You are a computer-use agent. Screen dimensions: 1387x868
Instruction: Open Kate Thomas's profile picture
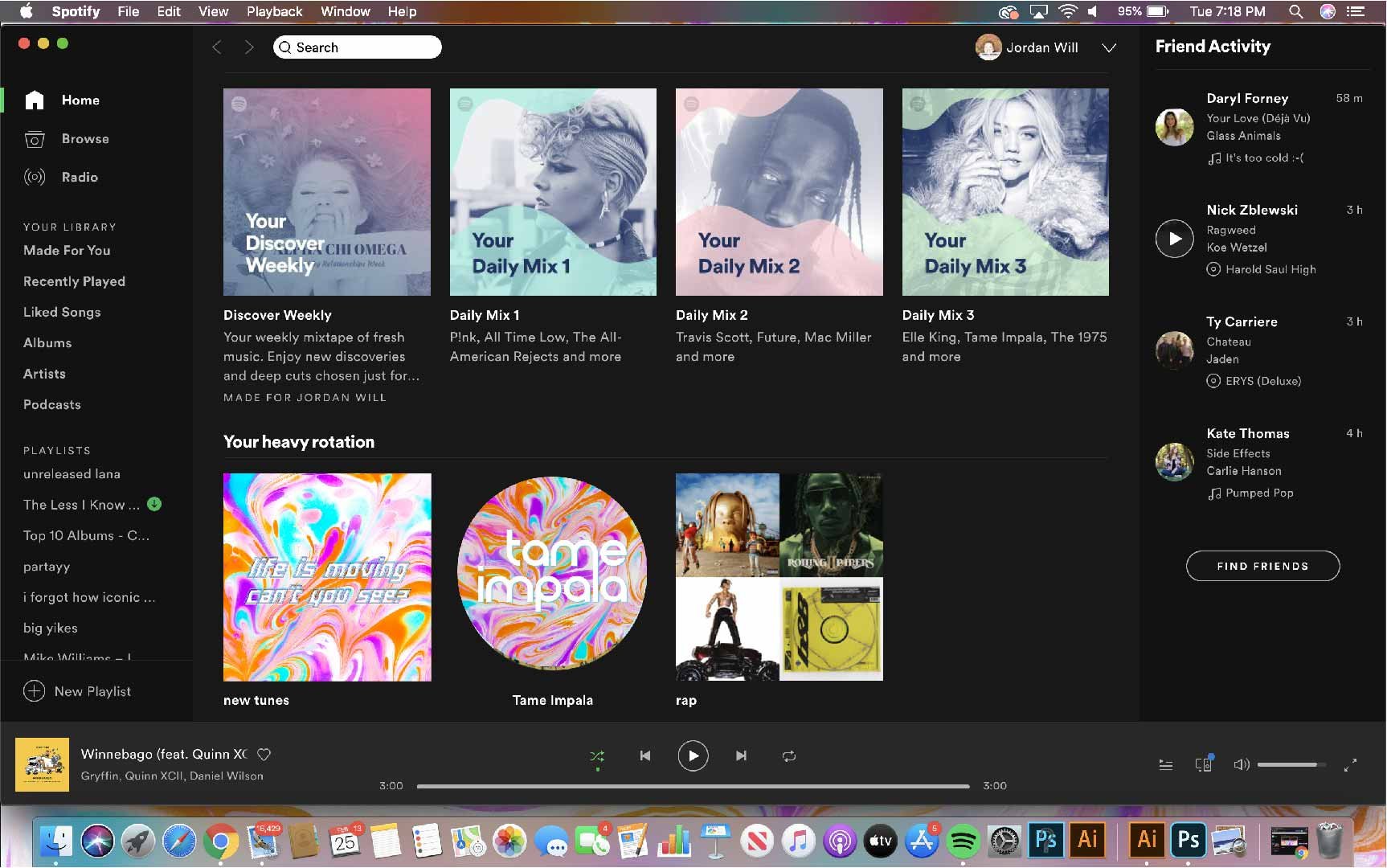click(x=1175, y=462)
